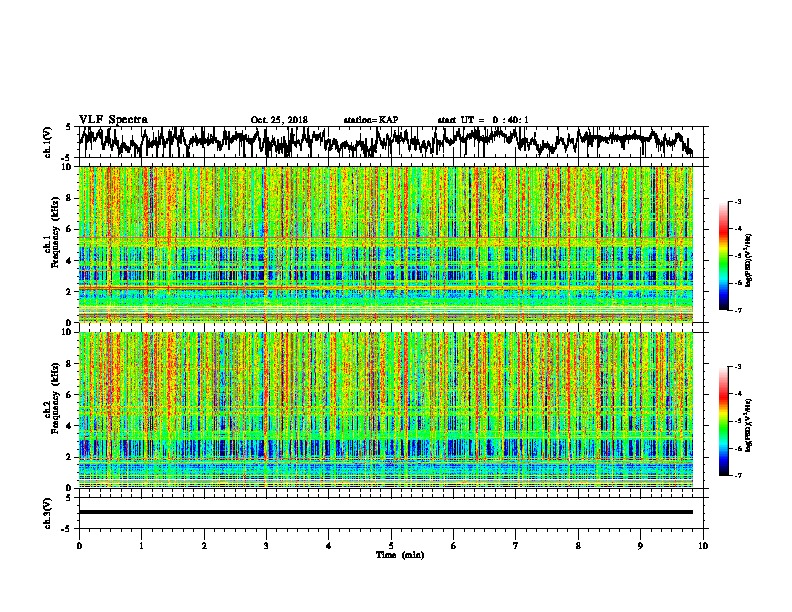Viewport: 792px width, 612px height.
Task: Click the "Time (min)" axis label
Action: [x=400, y=555]
